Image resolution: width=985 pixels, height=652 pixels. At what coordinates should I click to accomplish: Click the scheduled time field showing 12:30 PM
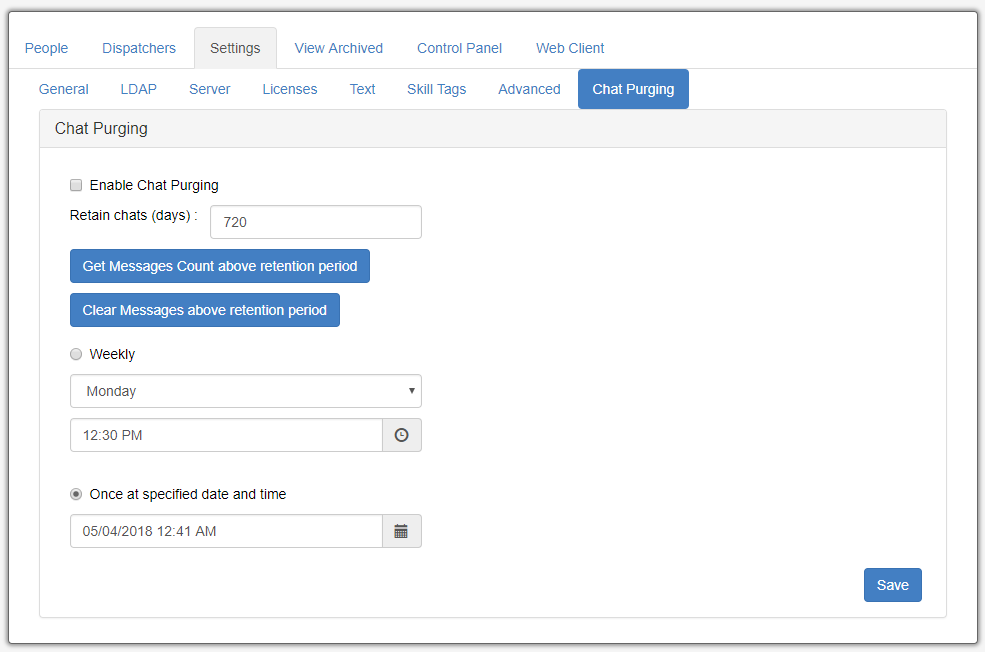point(225,435)
